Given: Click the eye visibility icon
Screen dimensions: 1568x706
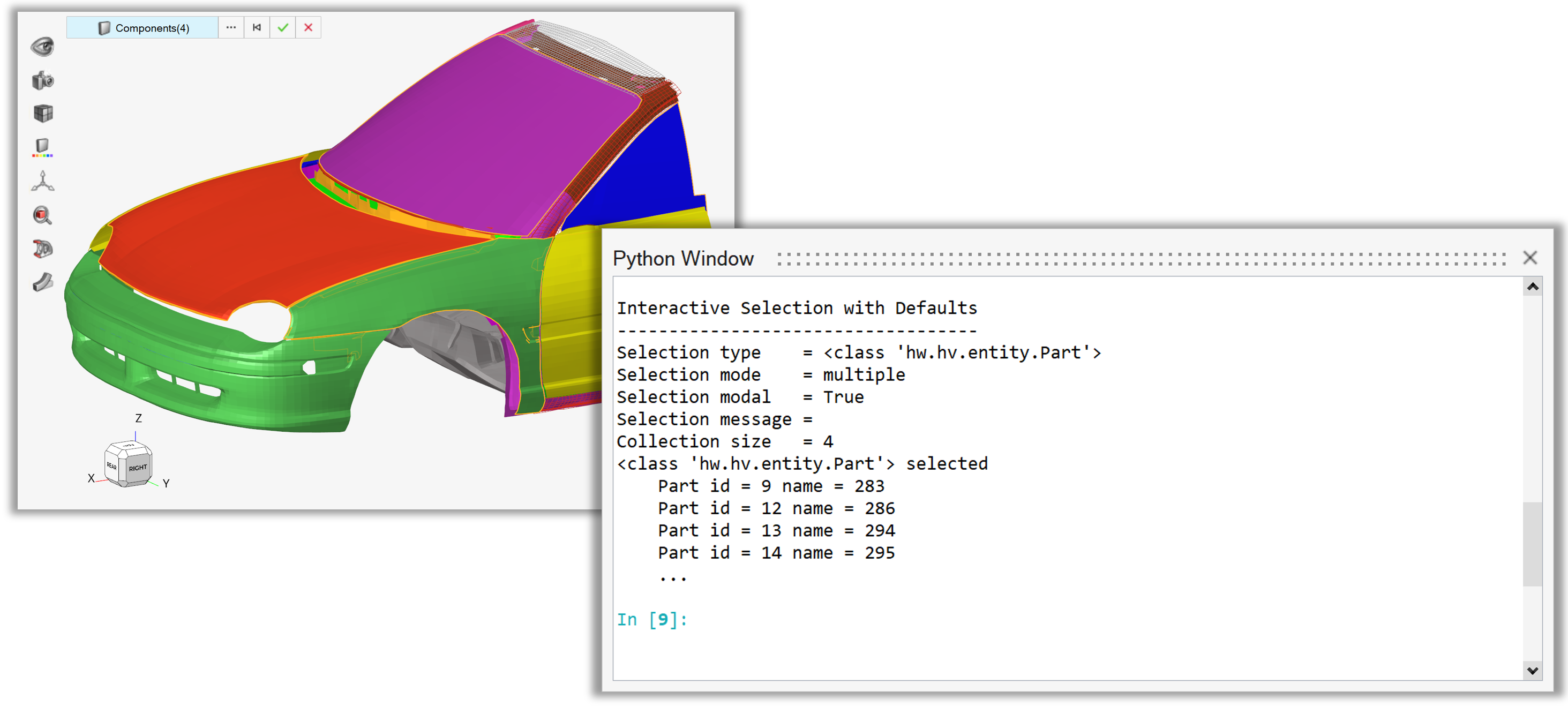Looking at the screenshot, I should click(42, 47).
